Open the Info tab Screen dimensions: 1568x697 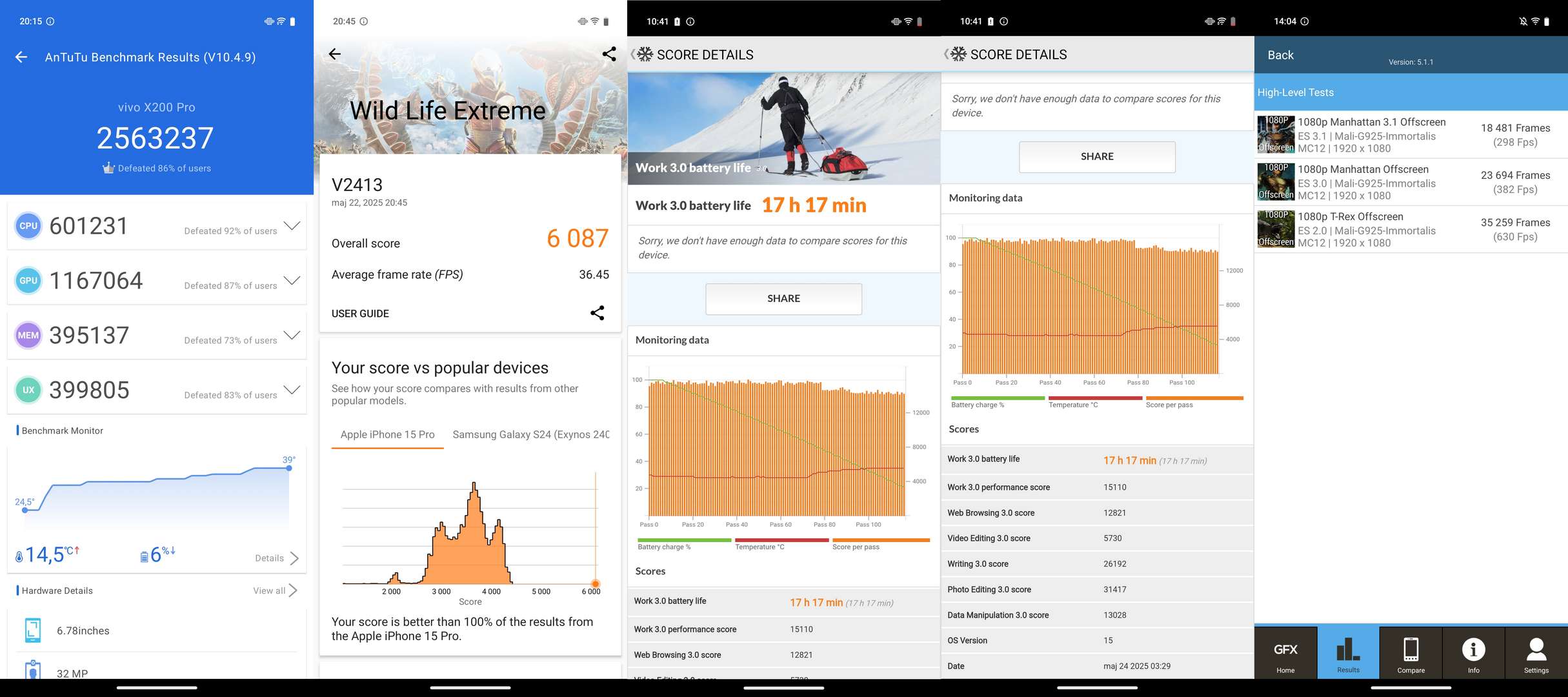pos(1473,653)
